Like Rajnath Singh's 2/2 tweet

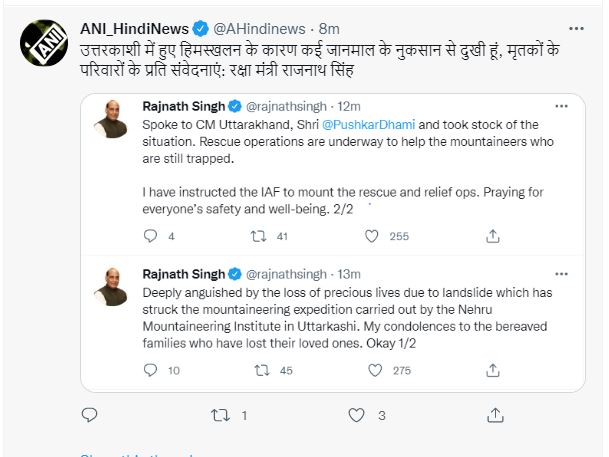tap(372, 237)
